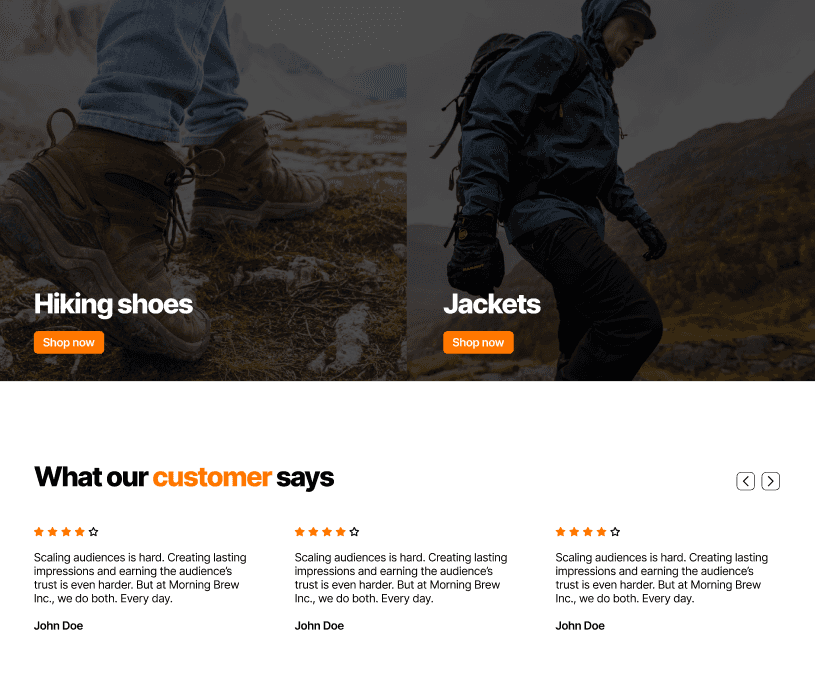Click the hiker in jacket photo

click(611, 156)
